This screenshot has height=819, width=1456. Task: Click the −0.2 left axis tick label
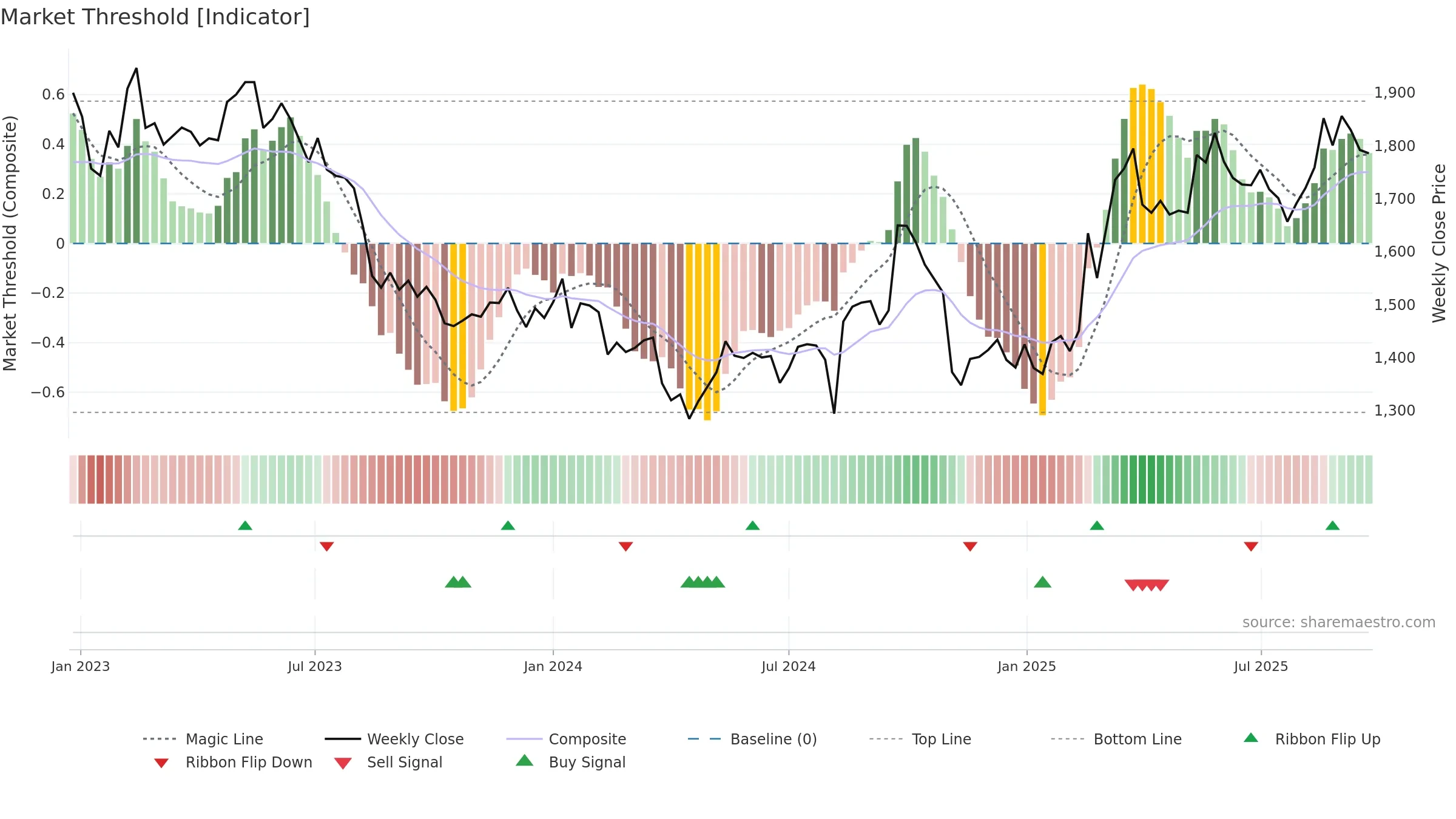[48, 293]
